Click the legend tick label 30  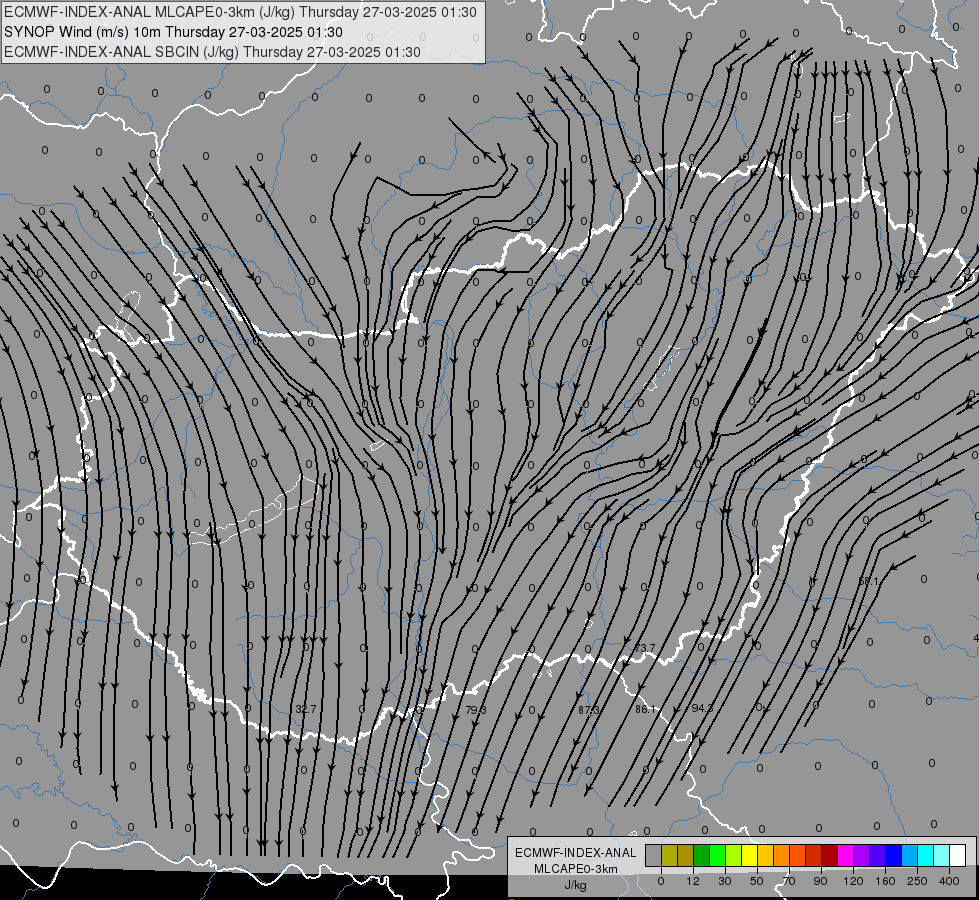[724, 881]
